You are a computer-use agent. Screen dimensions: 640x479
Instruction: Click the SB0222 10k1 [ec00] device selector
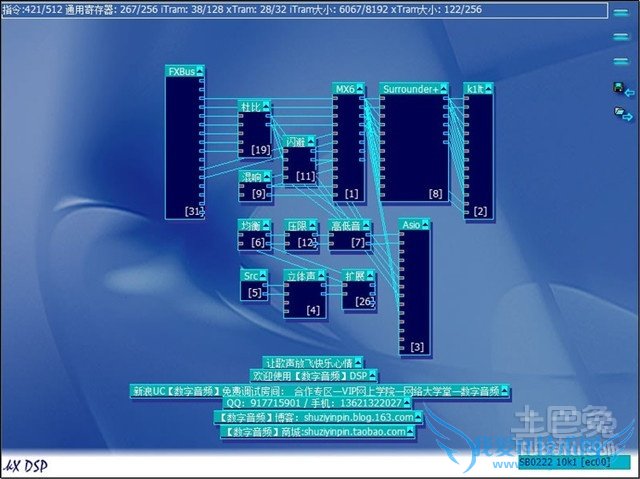(x=574, y=462)
